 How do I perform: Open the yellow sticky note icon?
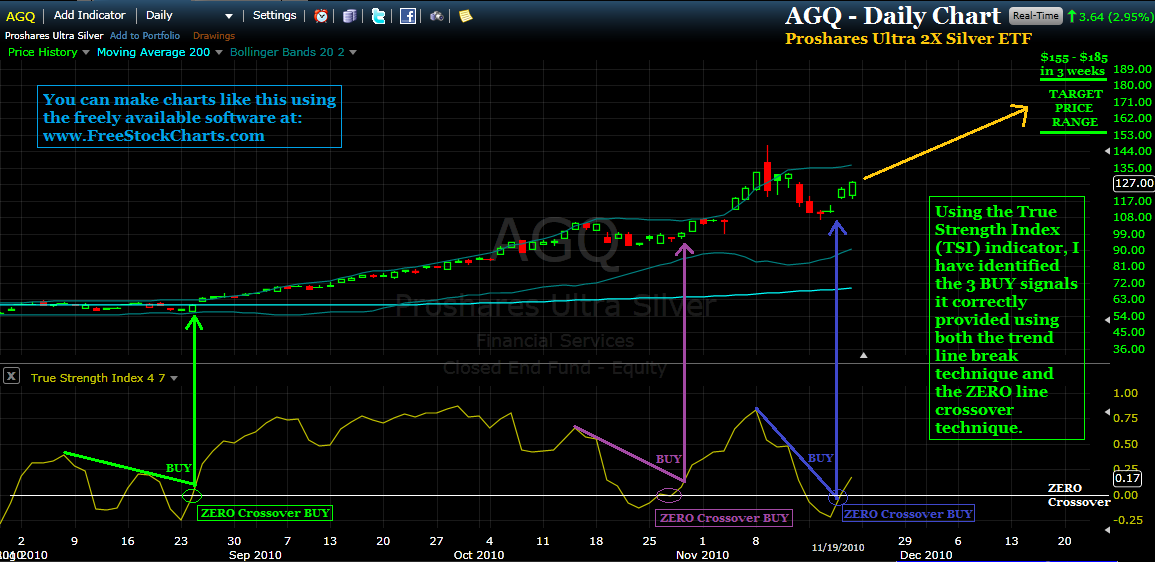(x=465, y=15)
